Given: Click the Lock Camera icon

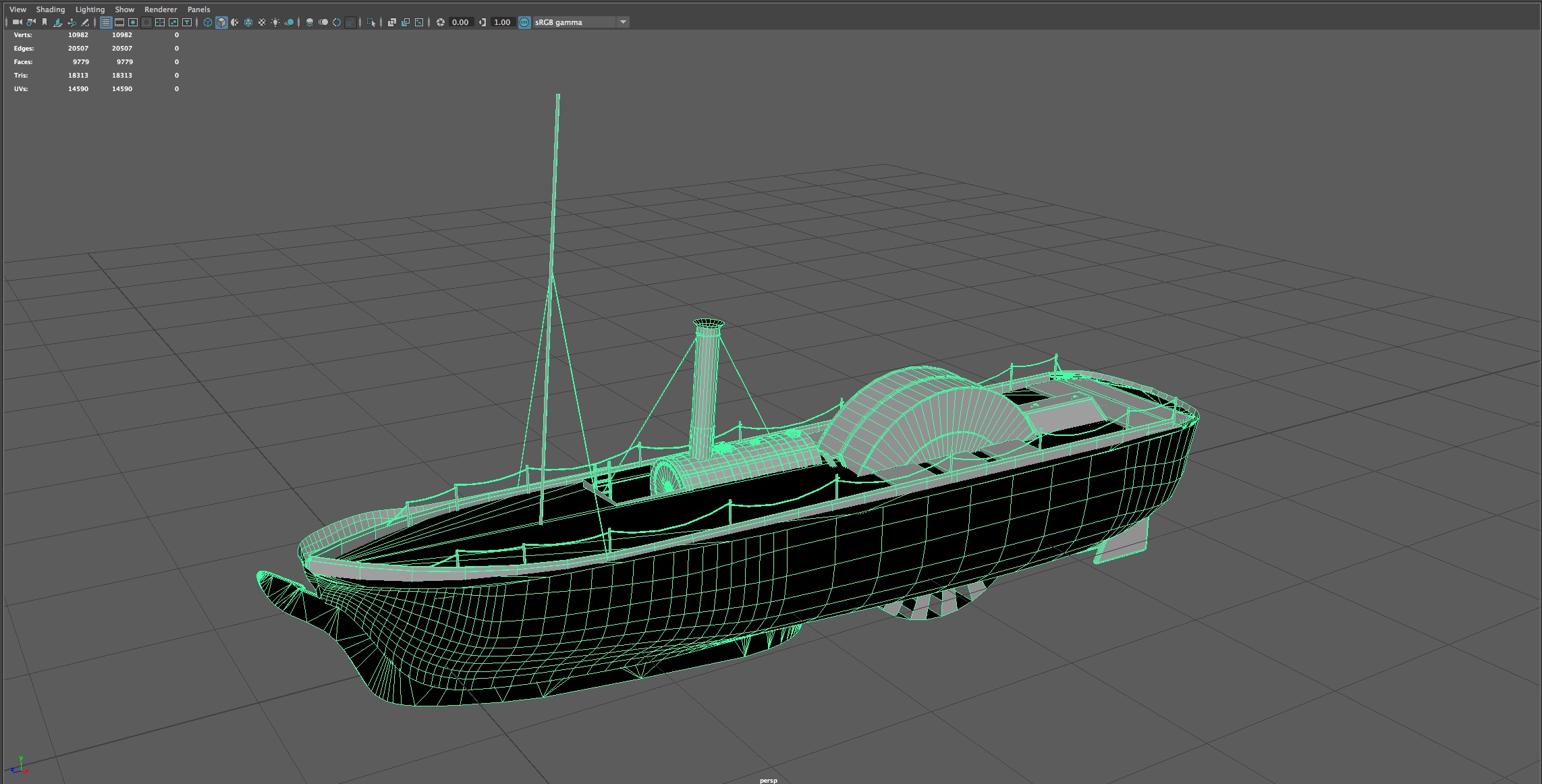Looking at the screenshot, I should click(x=31, y=22).
